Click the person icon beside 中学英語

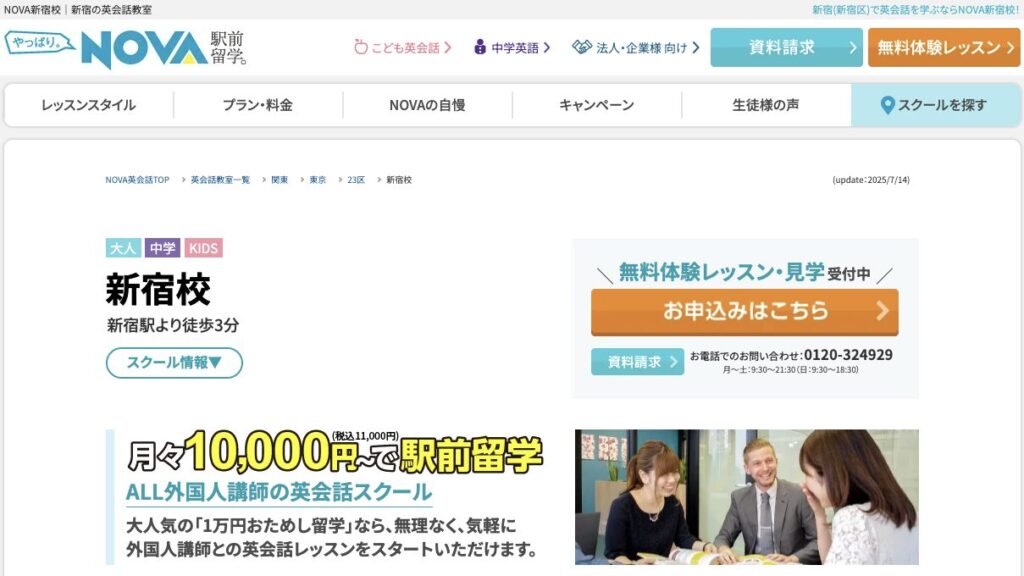(480, 47)
